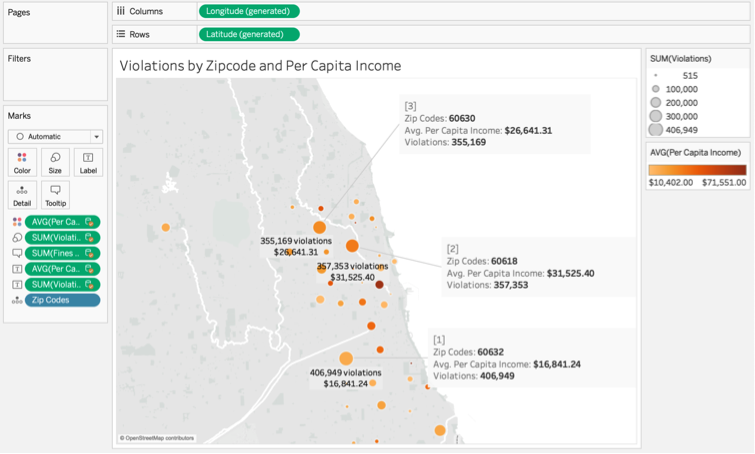This screenshot has width=755, height=454.
Task: Click the chart title Violations by Zipcode
Action: [260, 66]
